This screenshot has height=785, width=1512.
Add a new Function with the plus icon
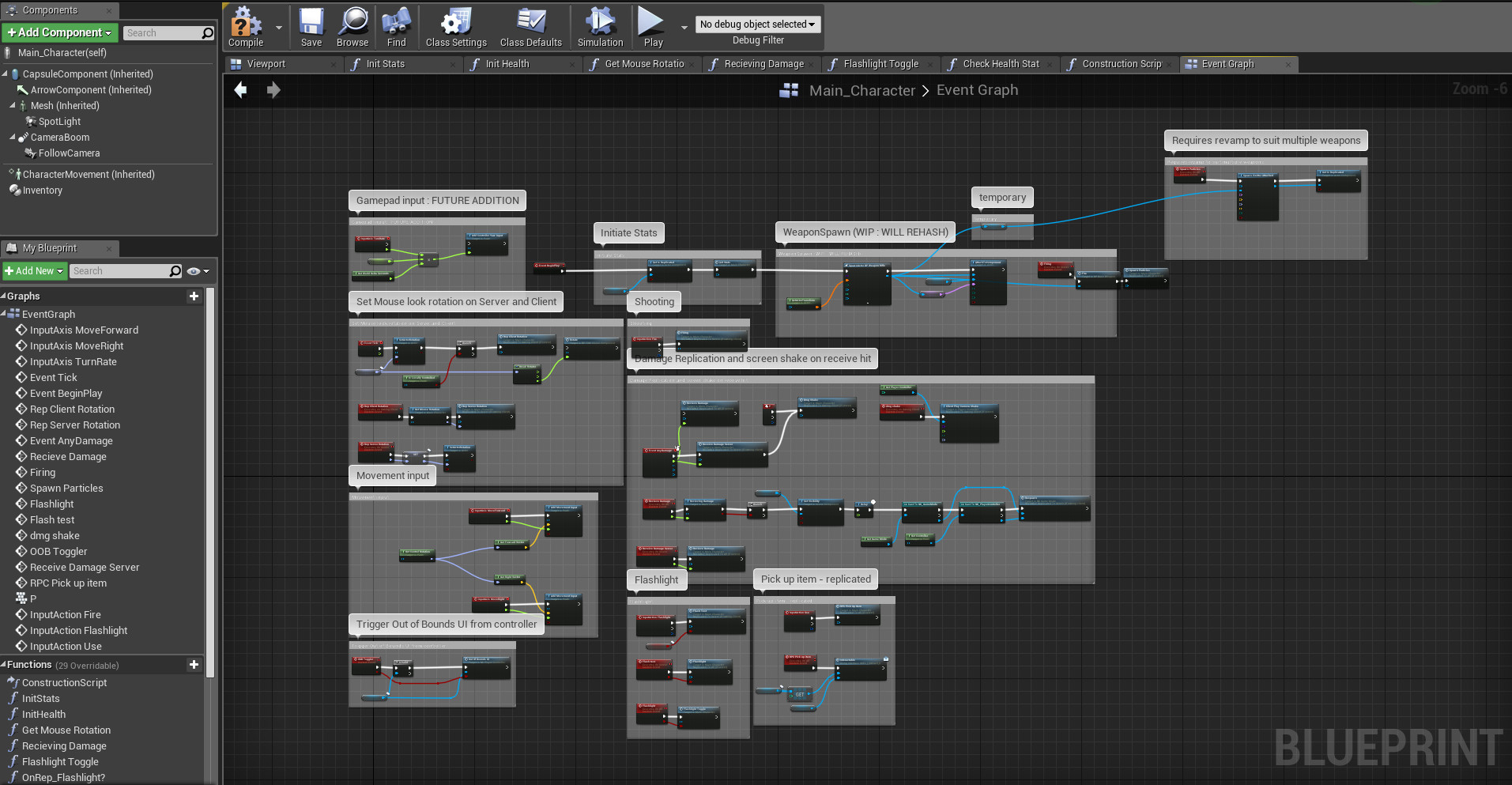(194, 664)
